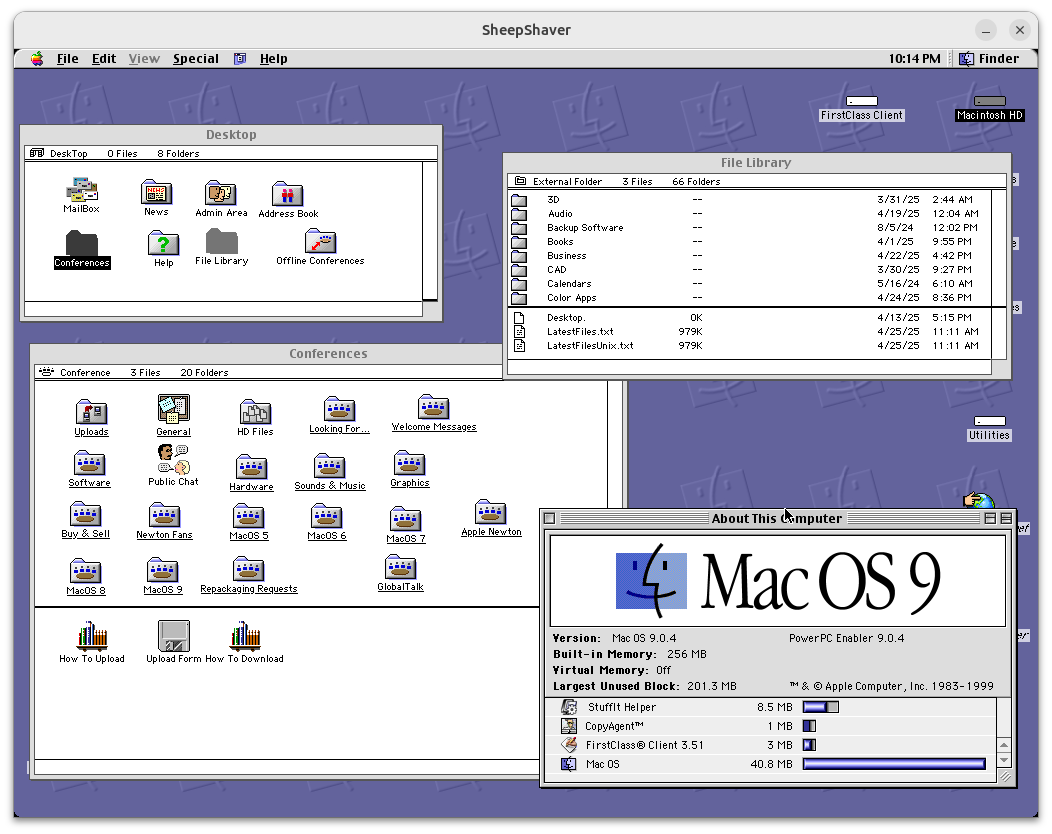Viewport: 1052px width, 834px height.
Task: Open the Finder application menu
Action: [989, 58]
